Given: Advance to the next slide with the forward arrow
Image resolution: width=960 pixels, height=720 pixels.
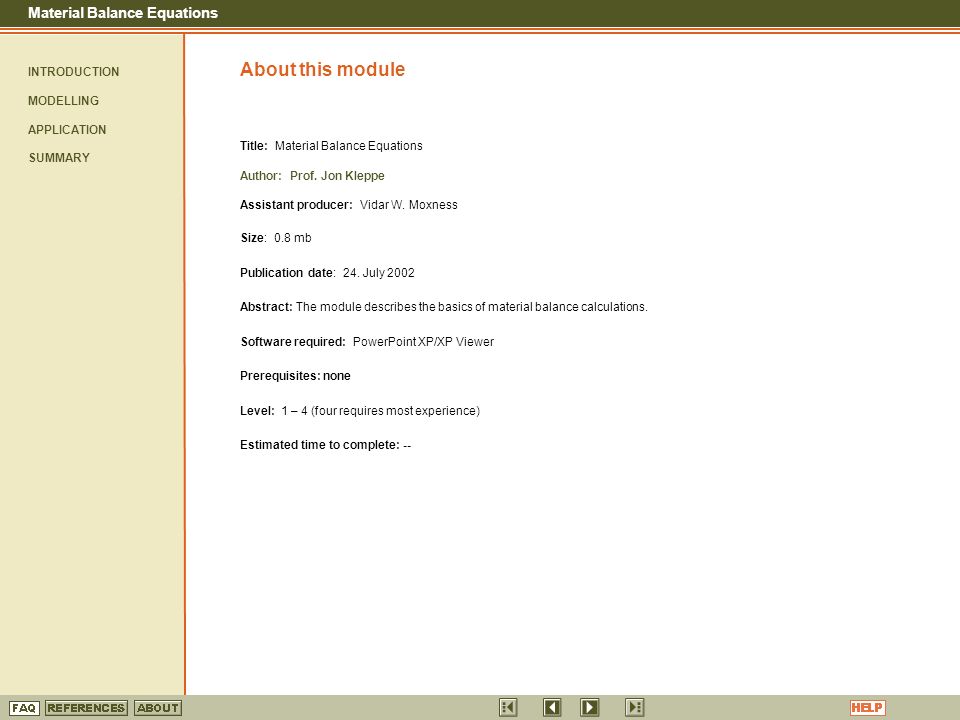Looking at the screenshot, I should pos(590,707).
